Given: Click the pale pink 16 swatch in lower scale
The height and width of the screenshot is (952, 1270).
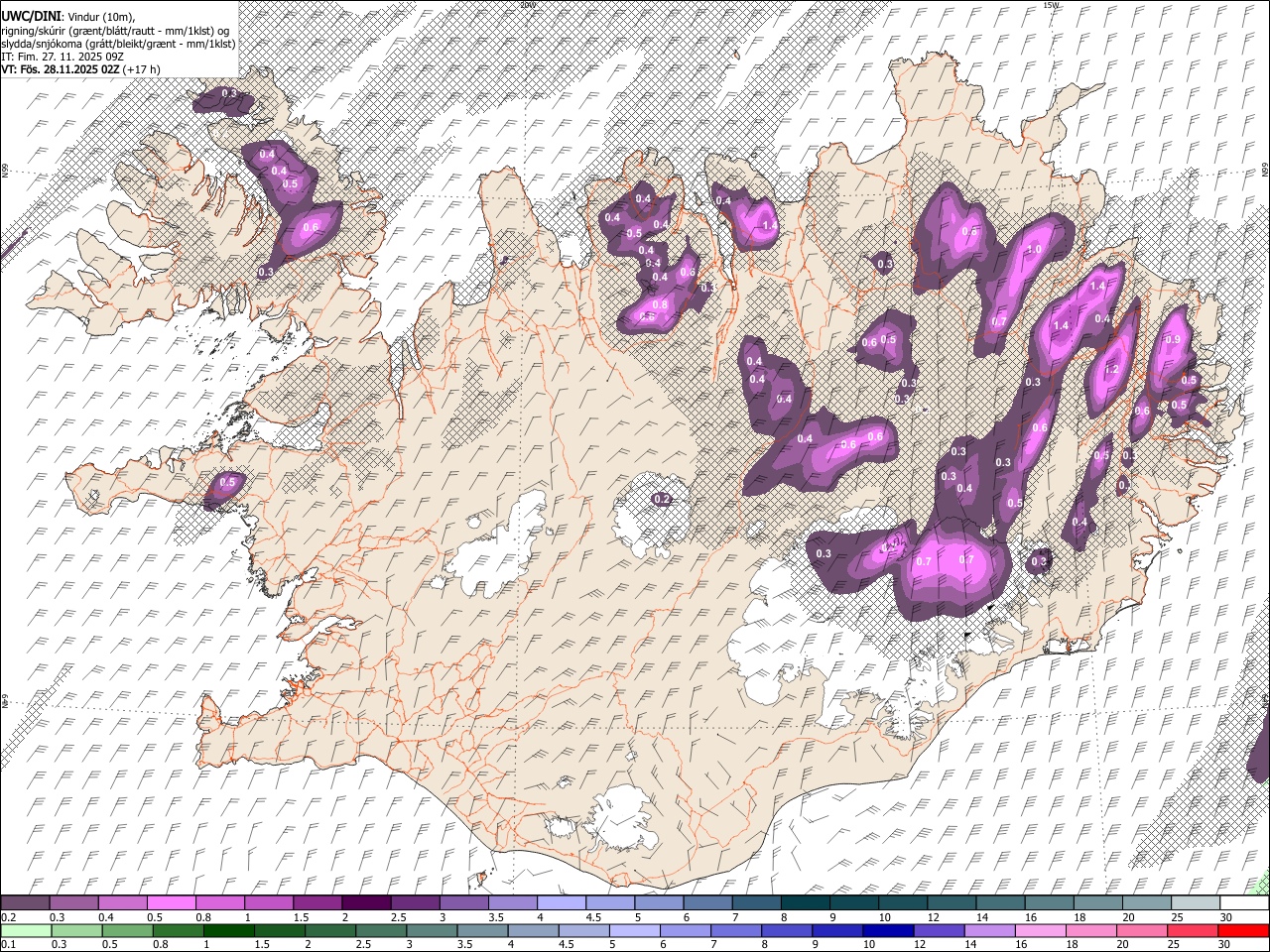Looking at the screenshot, I should point(1039,930).
